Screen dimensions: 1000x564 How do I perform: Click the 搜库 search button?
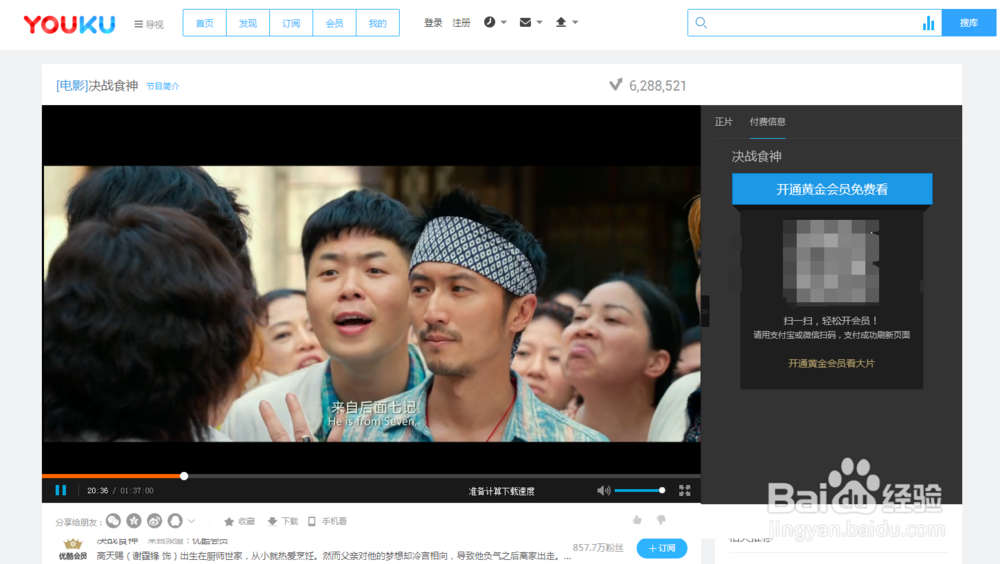pos(969,23)
